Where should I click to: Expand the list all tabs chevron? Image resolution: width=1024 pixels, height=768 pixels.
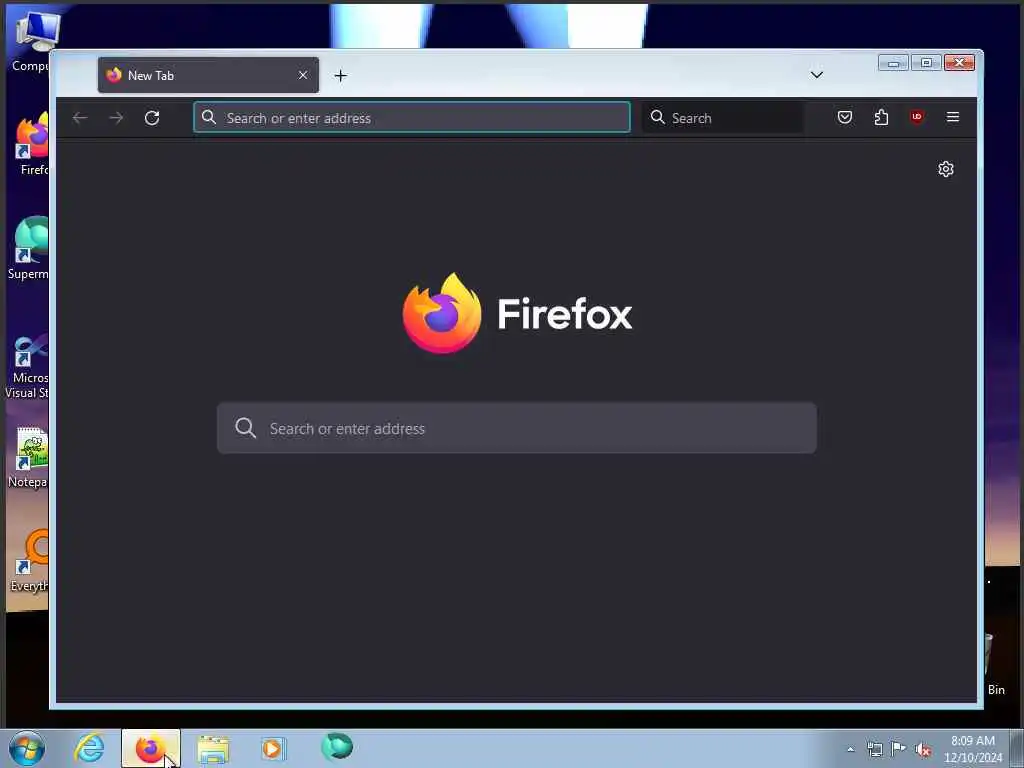click(x=816, y=75)
